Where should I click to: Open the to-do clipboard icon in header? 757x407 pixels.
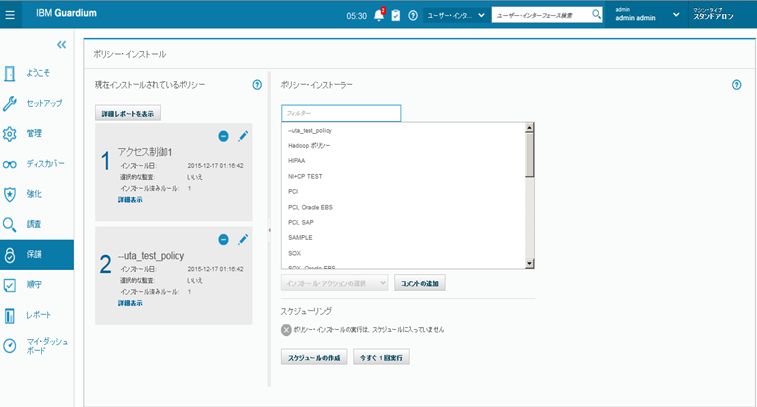tap(396, 16)
